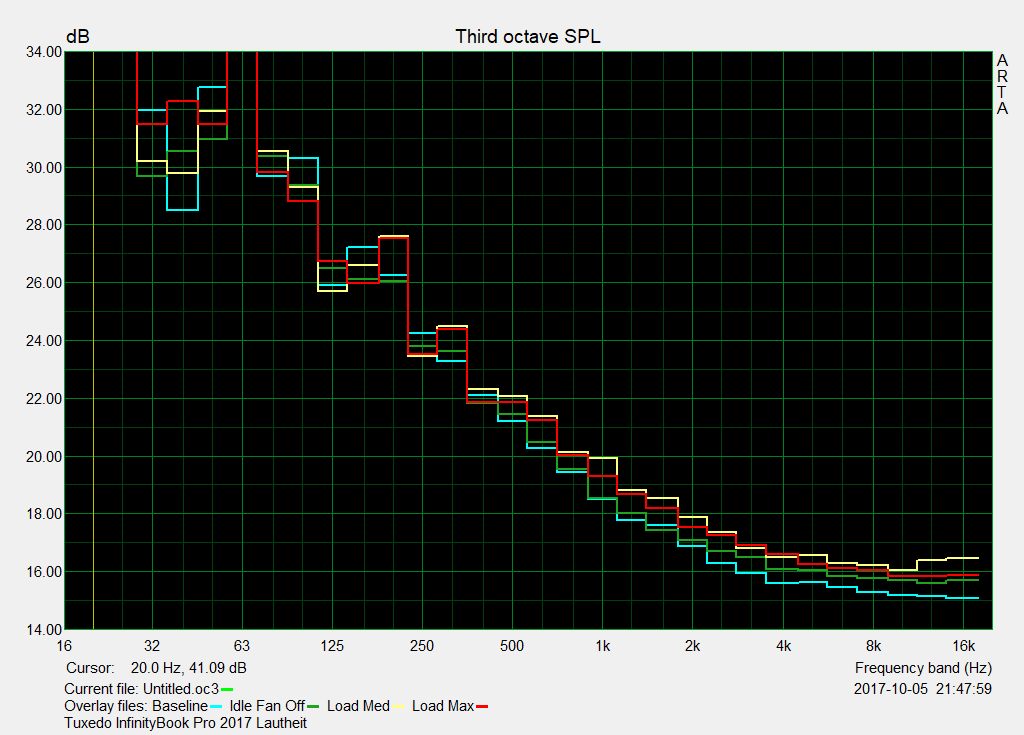Click the 'Third octave SPL' chart title

pyautogui.click(x=528, y=37)
